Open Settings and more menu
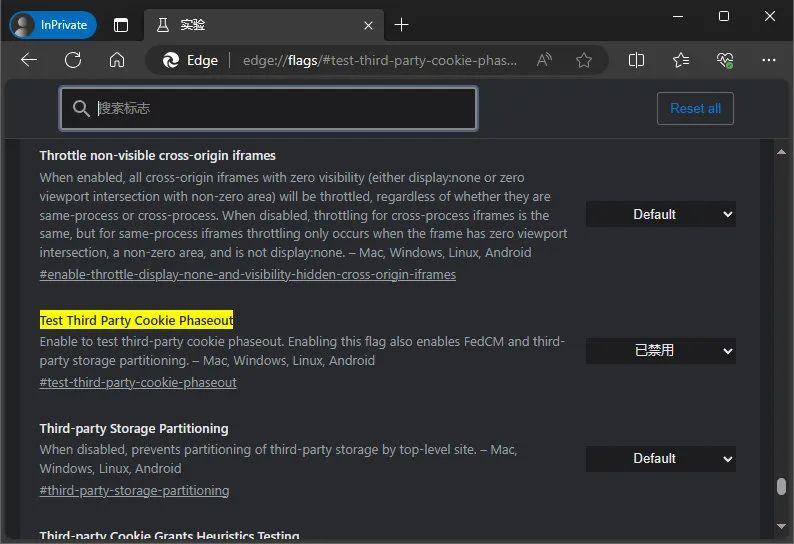The height and width of the screenshot is (544, 794). pos(769,60)
